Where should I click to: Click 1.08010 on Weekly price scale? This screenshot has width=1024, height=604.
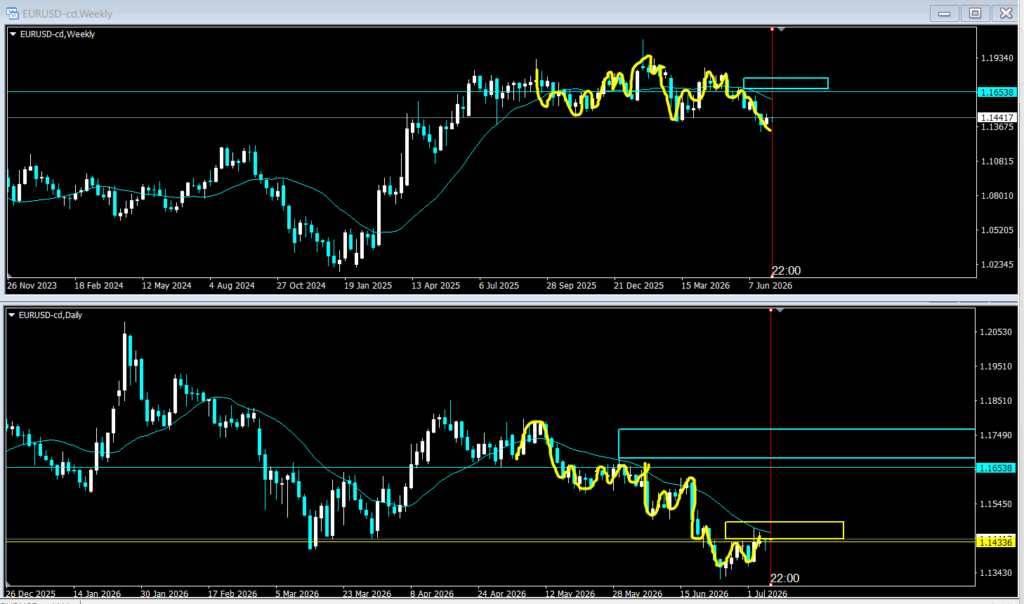click(x=997, y=195)
